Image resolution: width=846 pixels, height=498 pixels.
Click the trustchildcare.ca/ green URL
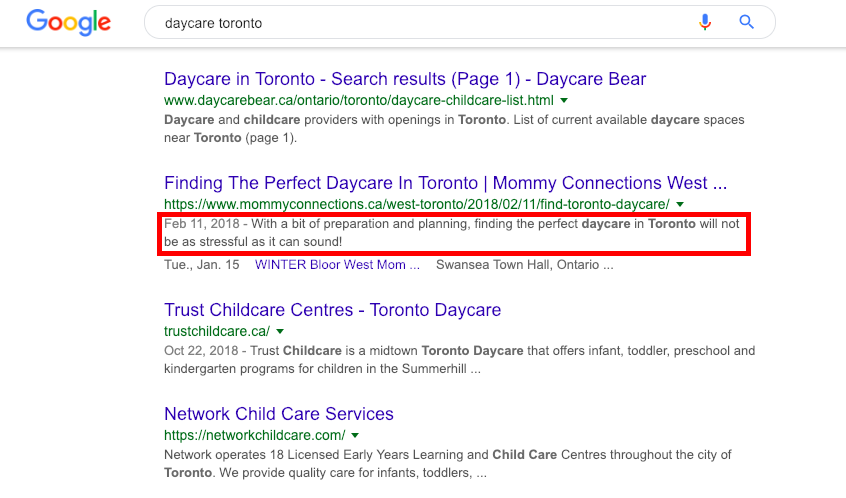coord(217,331)
